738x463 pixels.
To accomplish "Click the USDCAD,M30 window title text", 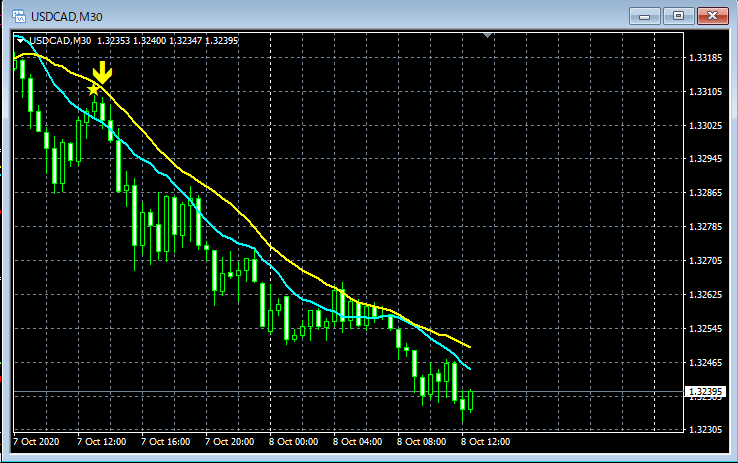I will pyautogui.click(x=67, y=17).
